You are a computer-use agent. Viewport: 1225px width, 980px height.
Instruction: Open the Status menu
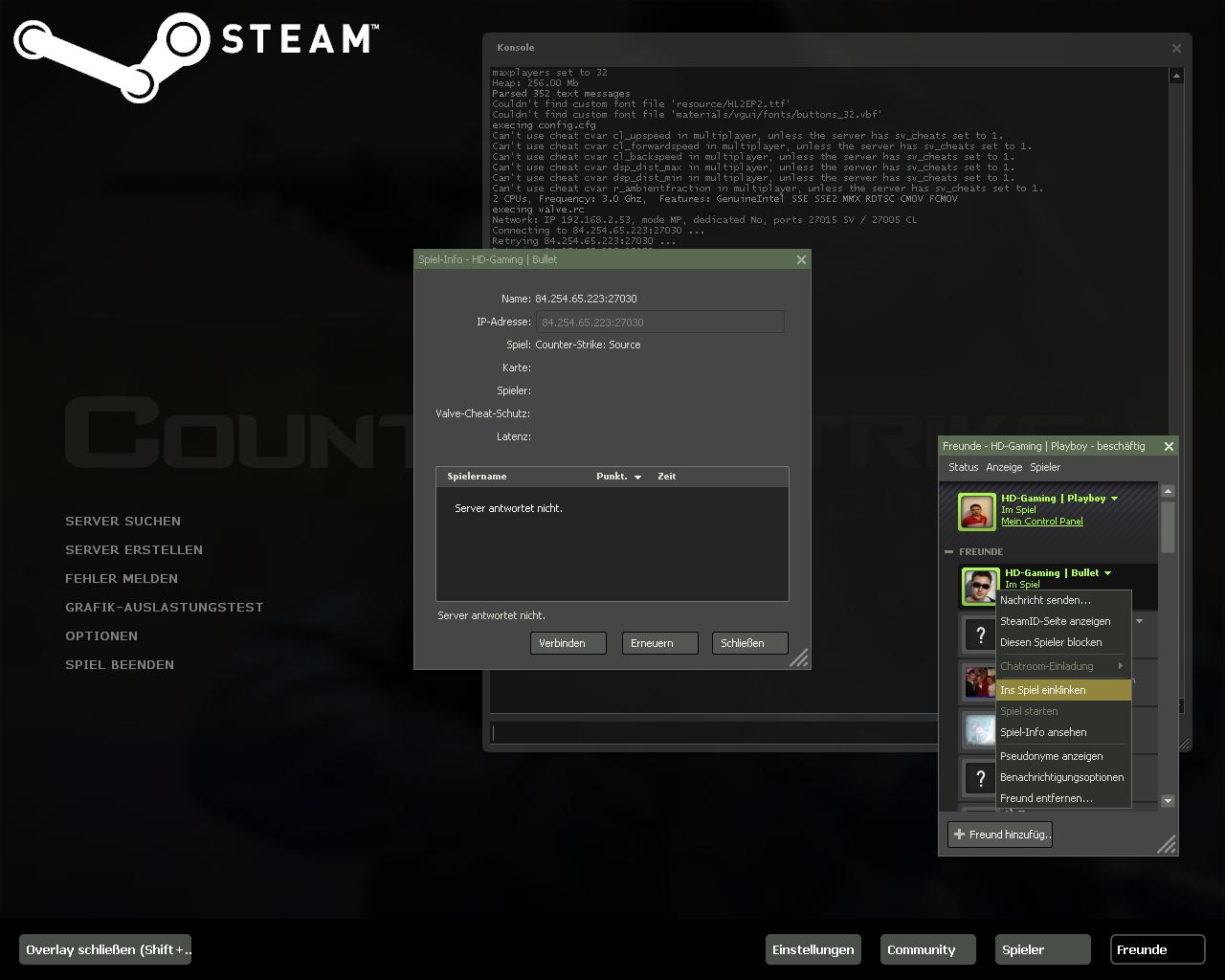tap(963, 467)
